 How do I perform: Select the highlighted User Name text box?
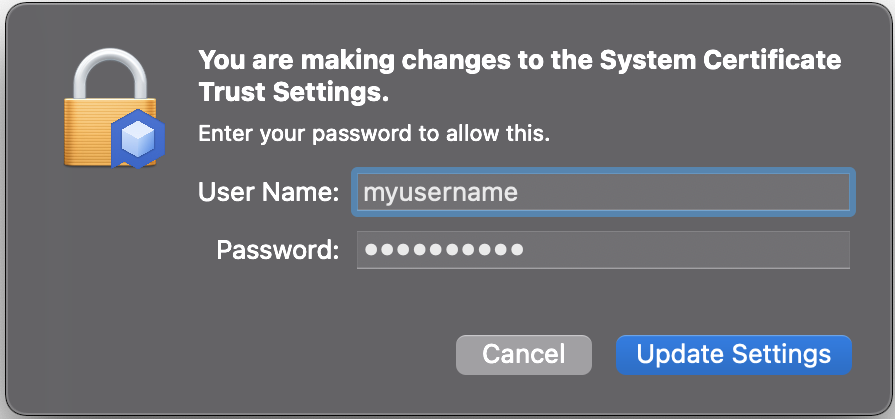coord(603,192)
